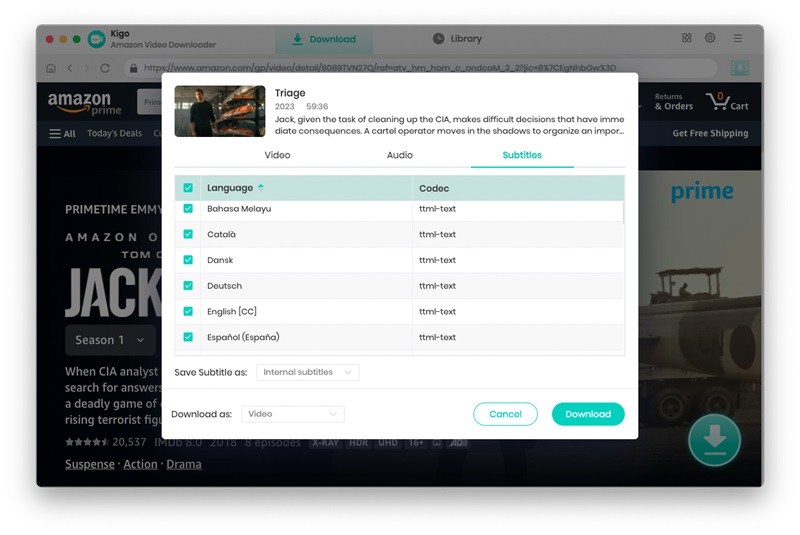Click the Get Free Shipping link
800x535 pixels.
tap(710, 134)
